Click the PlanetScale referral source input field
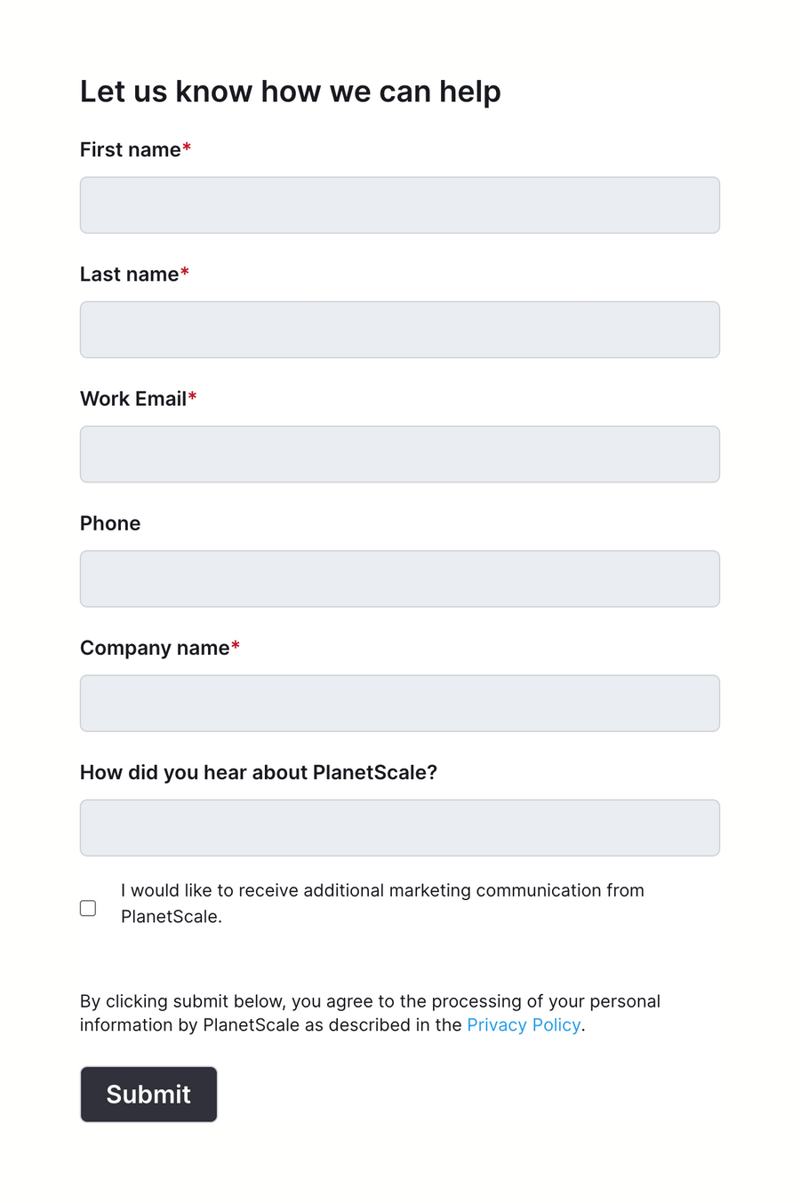 click(400, 827)
